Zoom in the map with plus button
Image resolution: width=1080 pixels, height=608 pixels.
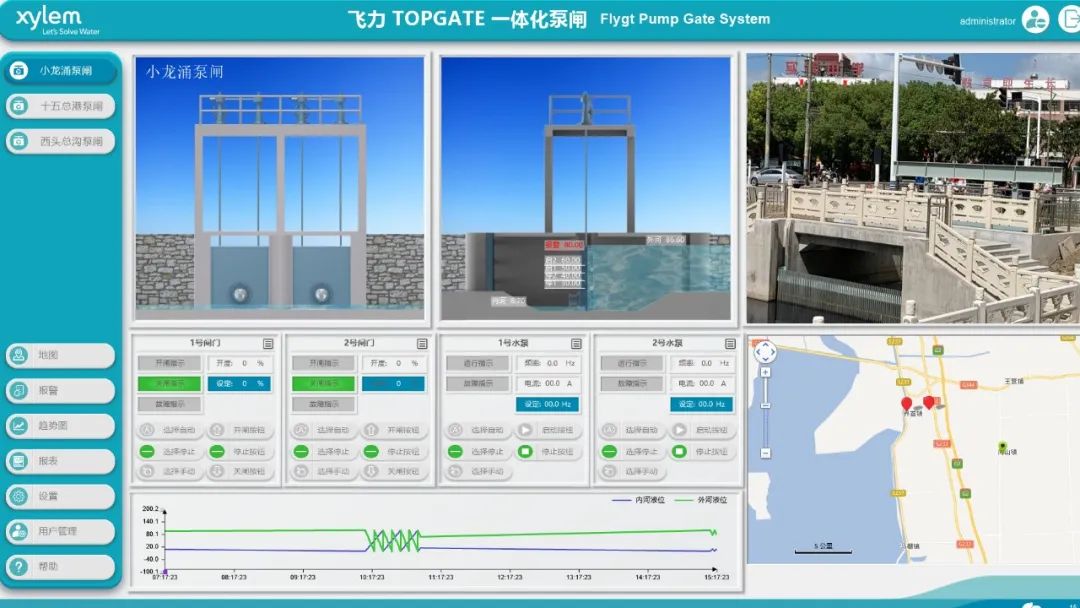pos(765,373)
